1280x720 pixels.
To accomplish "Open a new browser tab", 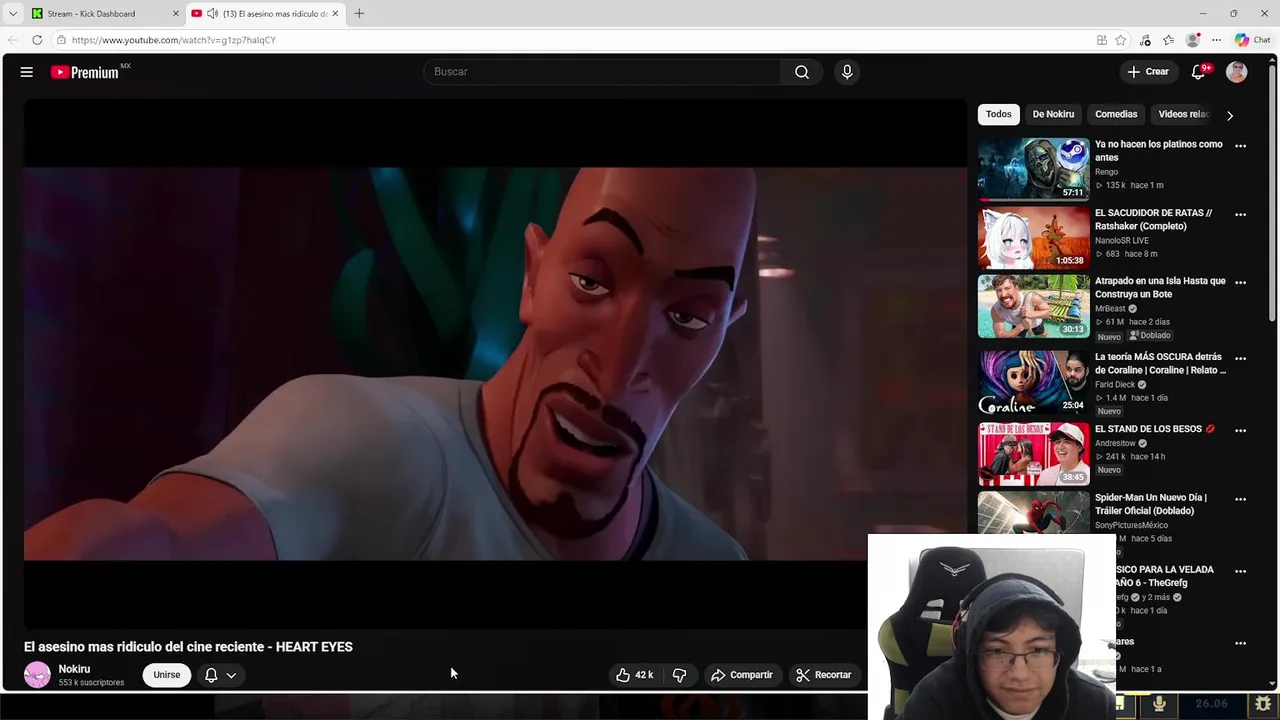I will pos(359,14).
